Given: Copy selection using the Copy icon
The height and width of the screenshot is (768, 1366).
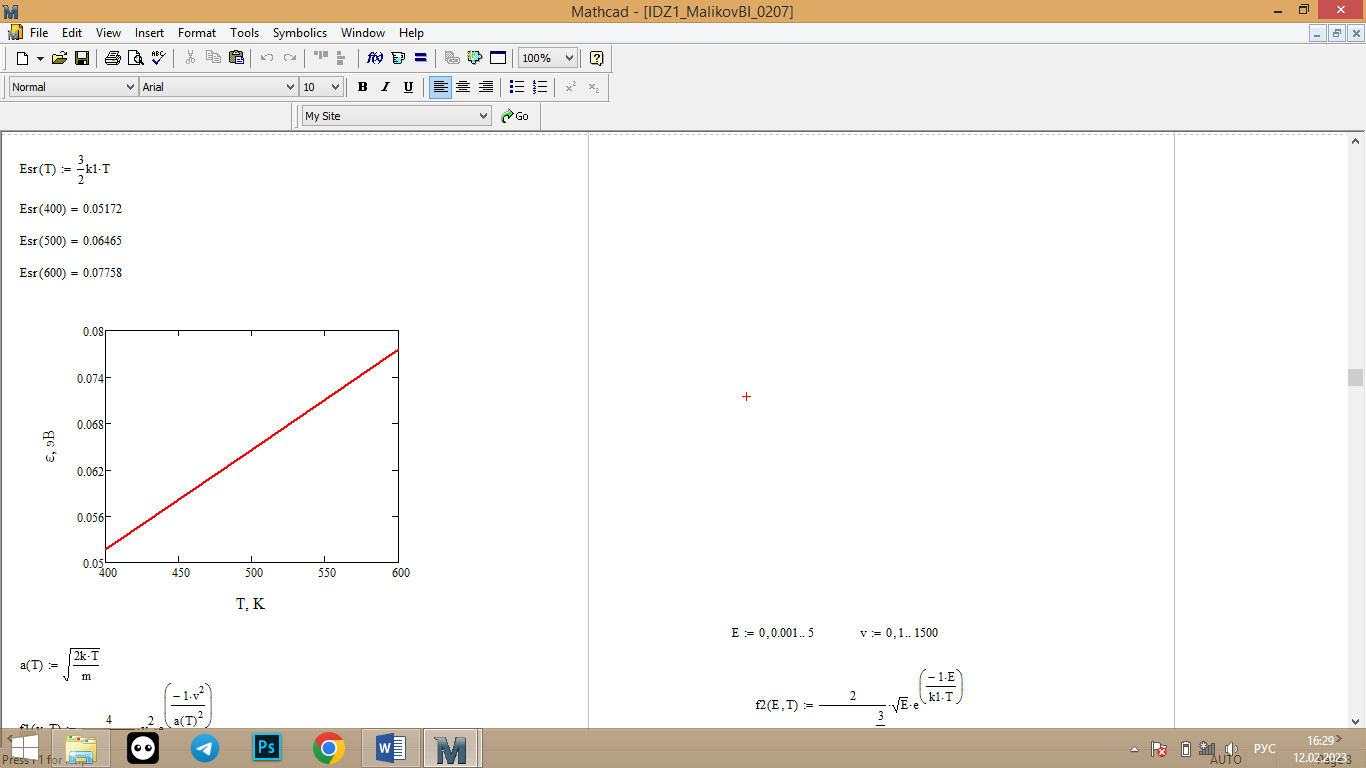Looking at the screenshot, I should (213, 58).
